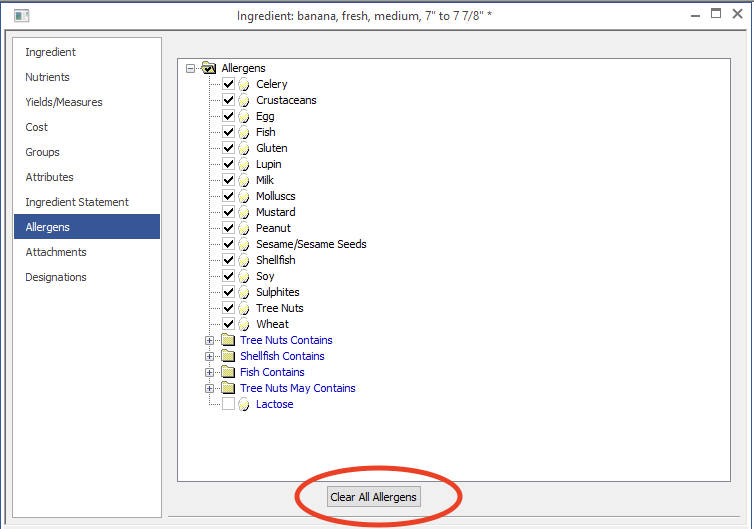Go to Yields/Measures section

tap(87, 102)
